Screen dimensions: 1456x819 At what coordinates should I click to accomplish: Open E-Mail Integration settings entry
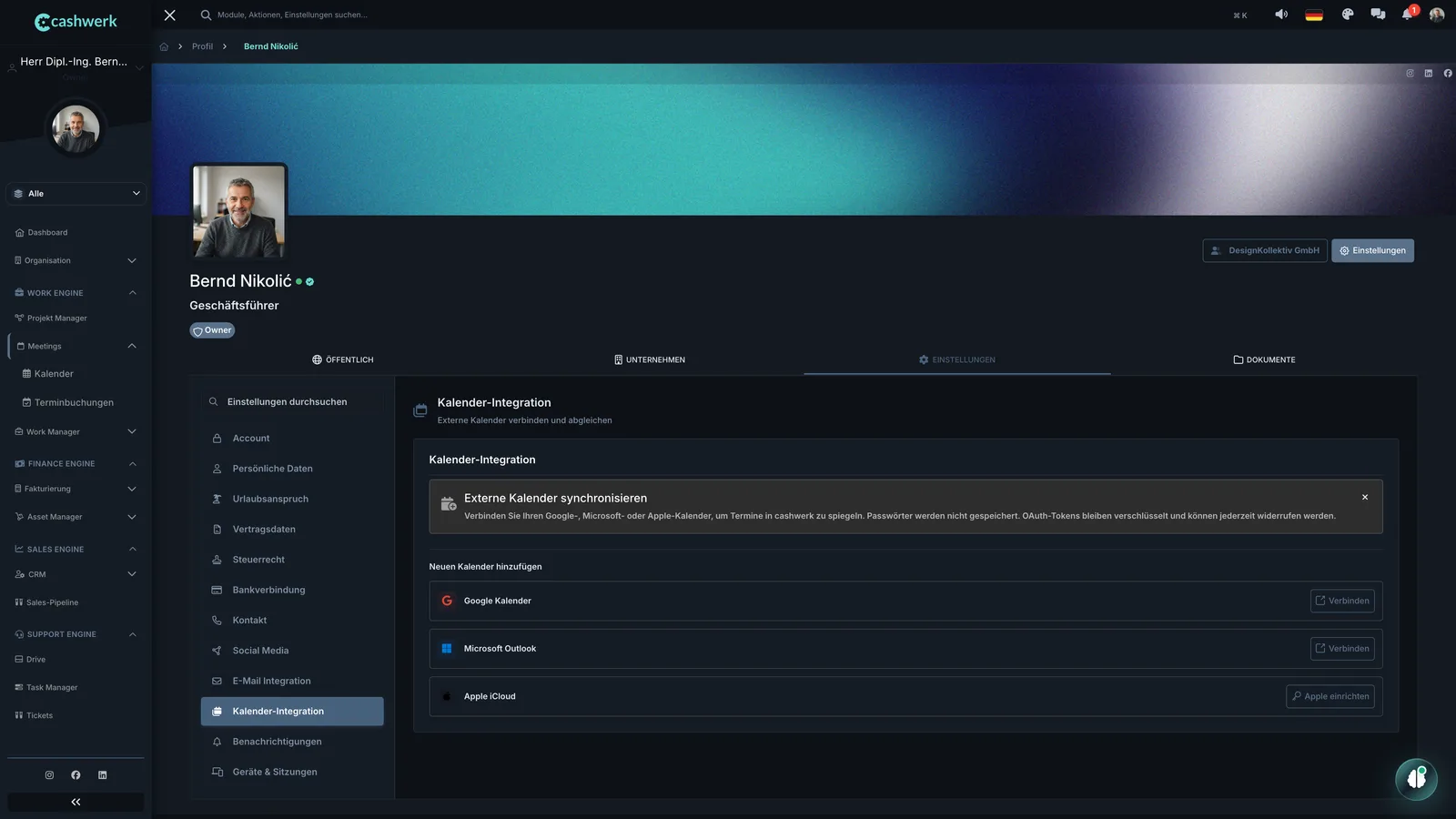point(292,681)
